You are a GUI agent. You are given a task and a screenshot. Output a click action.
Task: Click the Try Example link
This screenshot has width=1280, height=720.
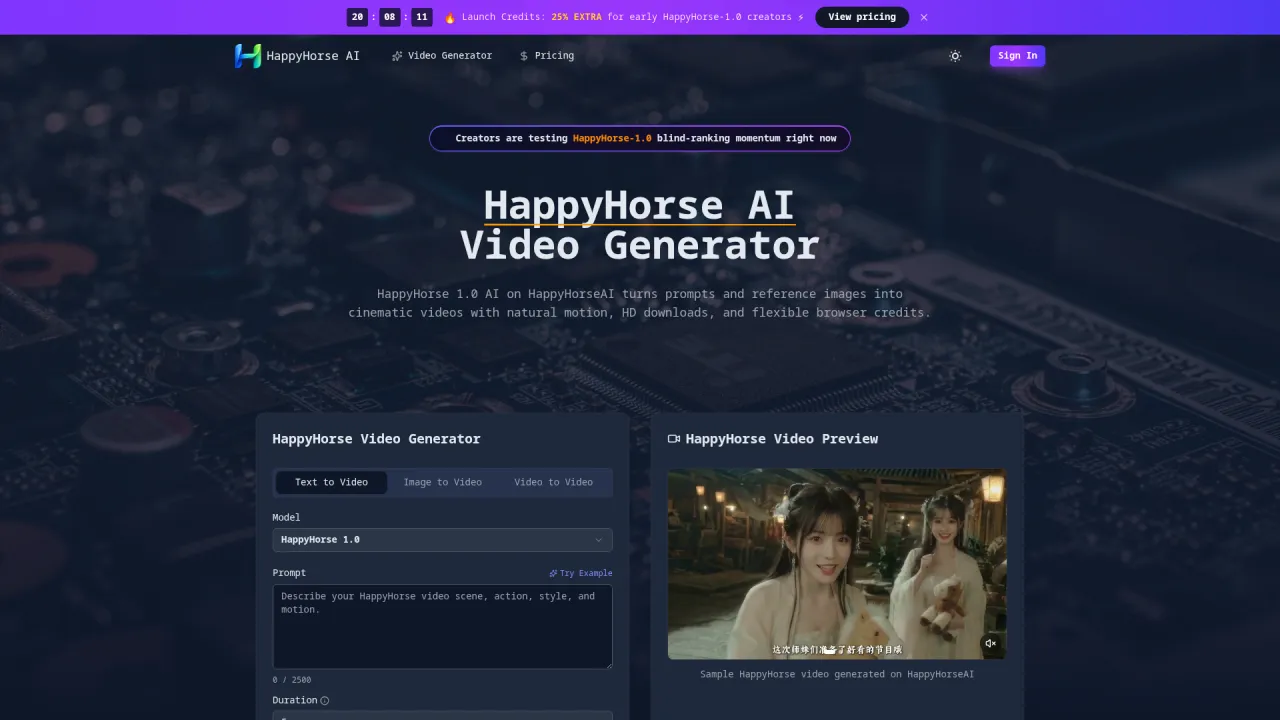[581, 573]
